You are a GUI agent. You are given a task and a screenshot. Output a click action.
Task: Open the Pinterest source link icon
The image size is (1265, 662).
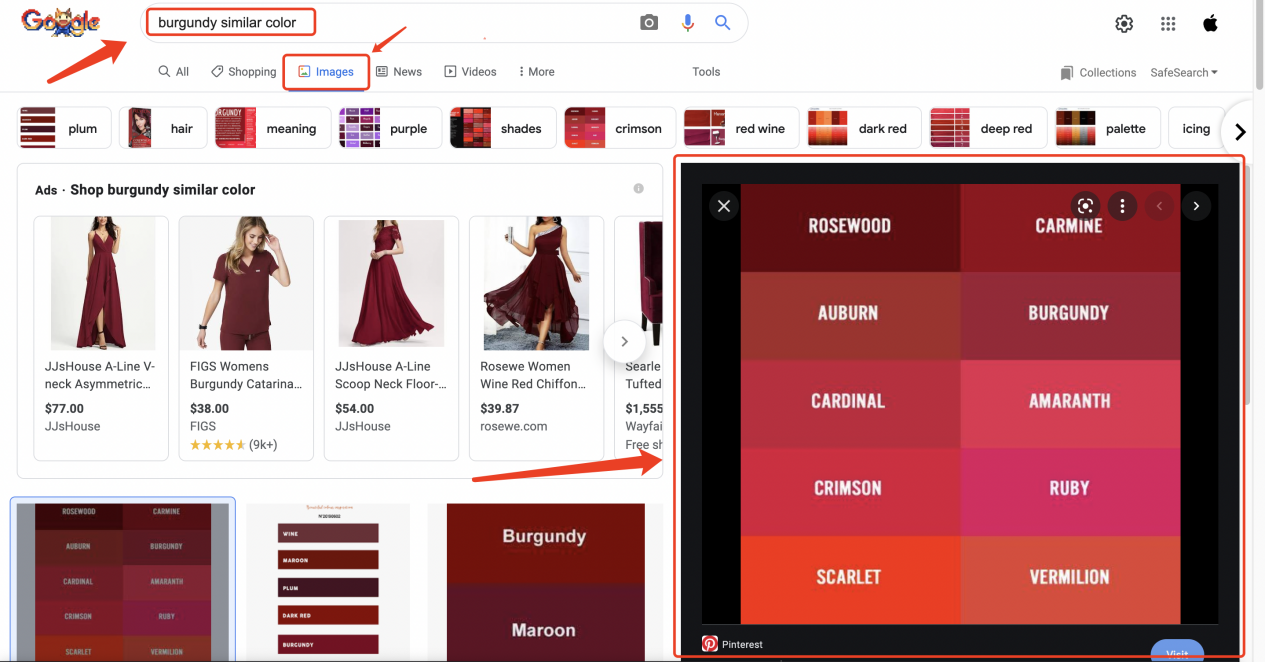coord(710,644)
